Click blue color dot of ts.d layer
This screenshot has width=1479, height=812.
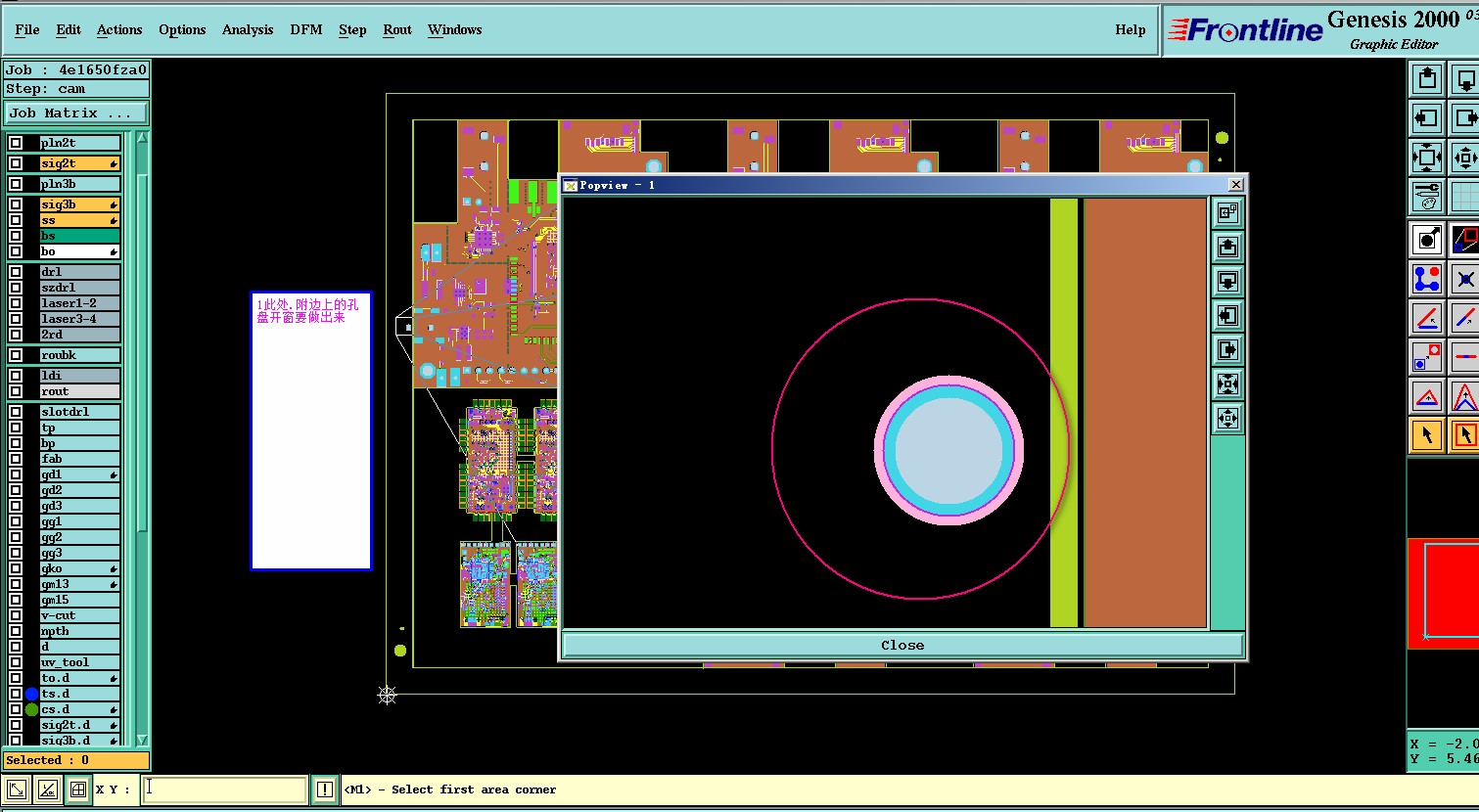tap(31, 694)
